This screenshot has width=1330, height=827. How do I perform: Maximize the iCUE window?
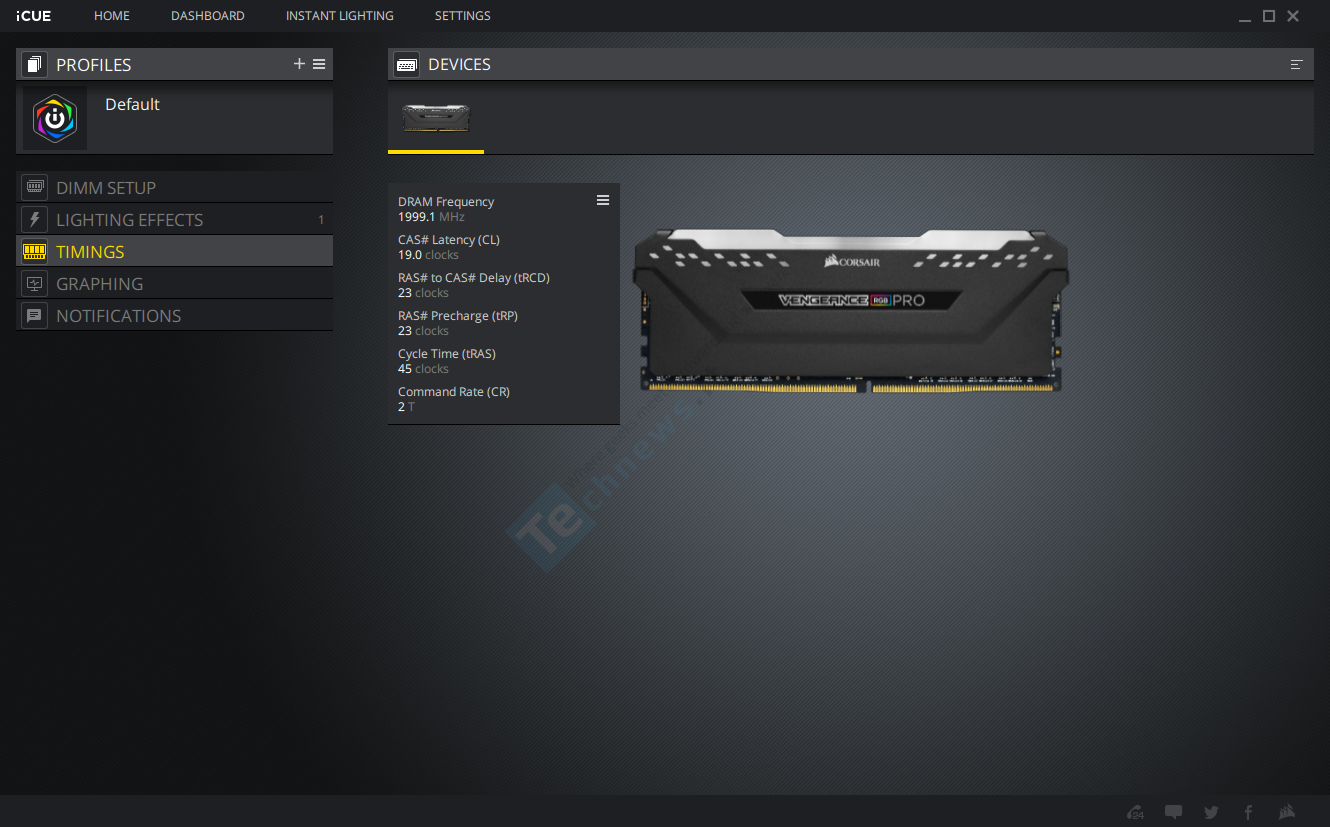click(x=1269, y=16)
